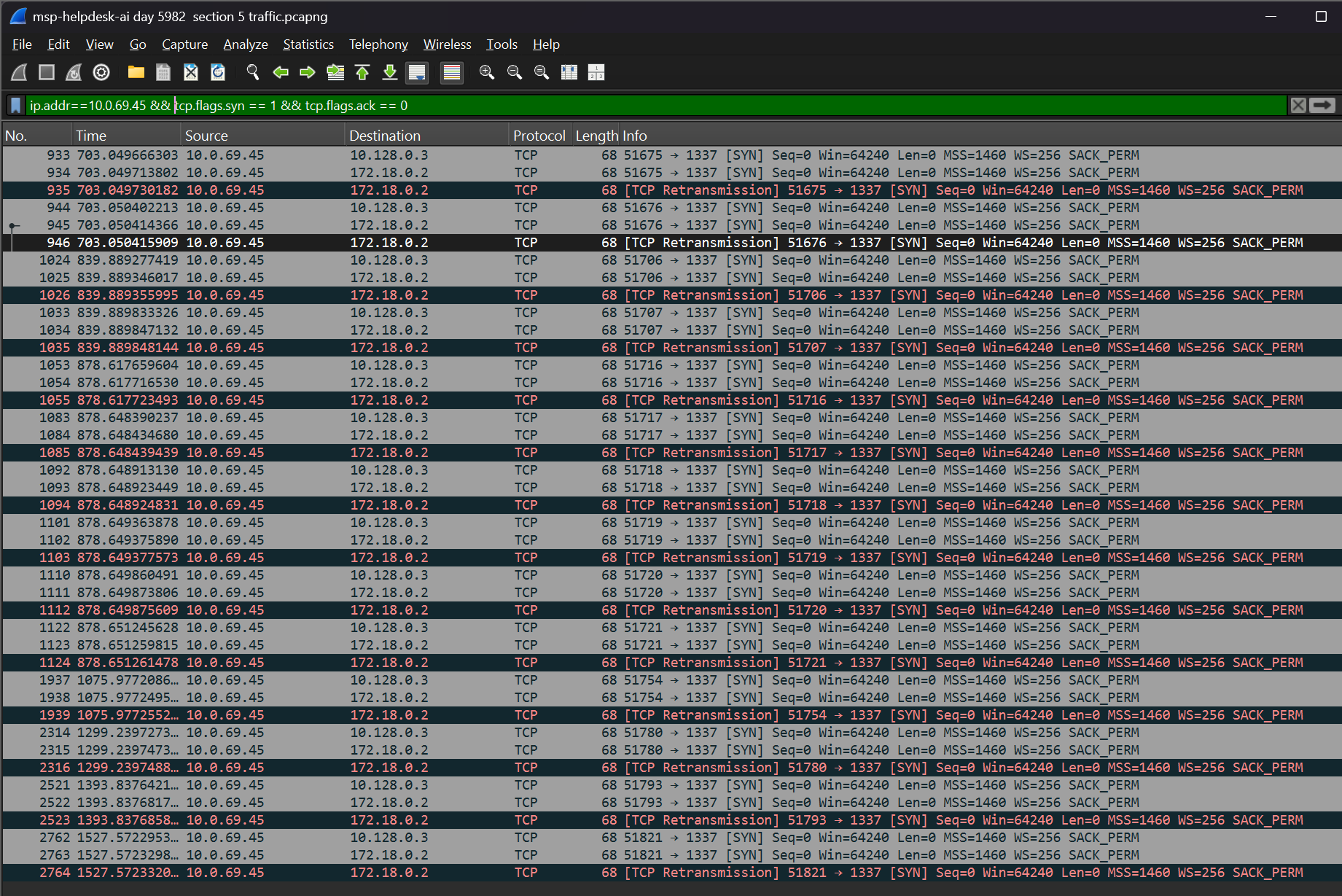1342x896 pixels.
Task: Select packet number 1124 retransmission row
Action: (x=656, y=663)
